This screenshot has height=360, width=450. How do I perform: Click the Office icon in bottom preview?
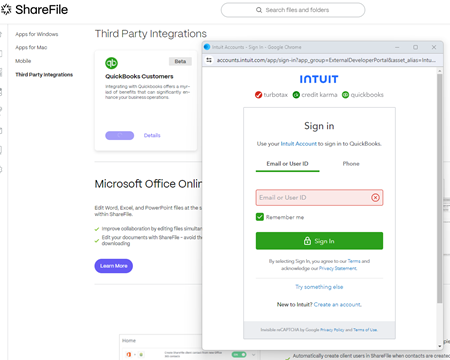(129, 354)
